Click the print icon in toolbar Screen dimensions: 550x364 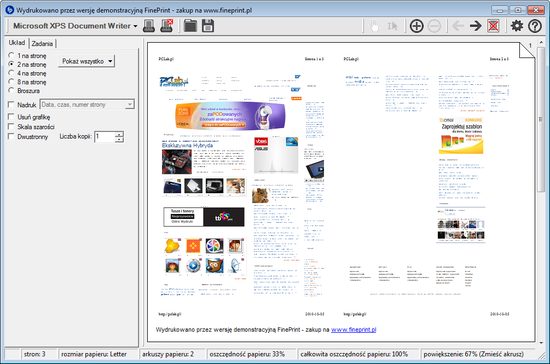[149, 26]
